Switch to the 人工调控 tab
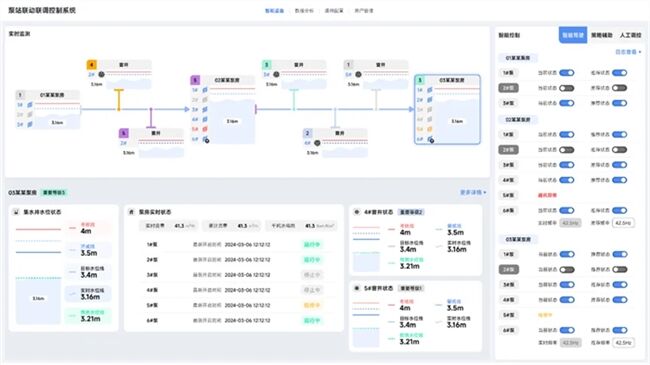The width and height of the screenshot is (650, 365). pos(631,35)
